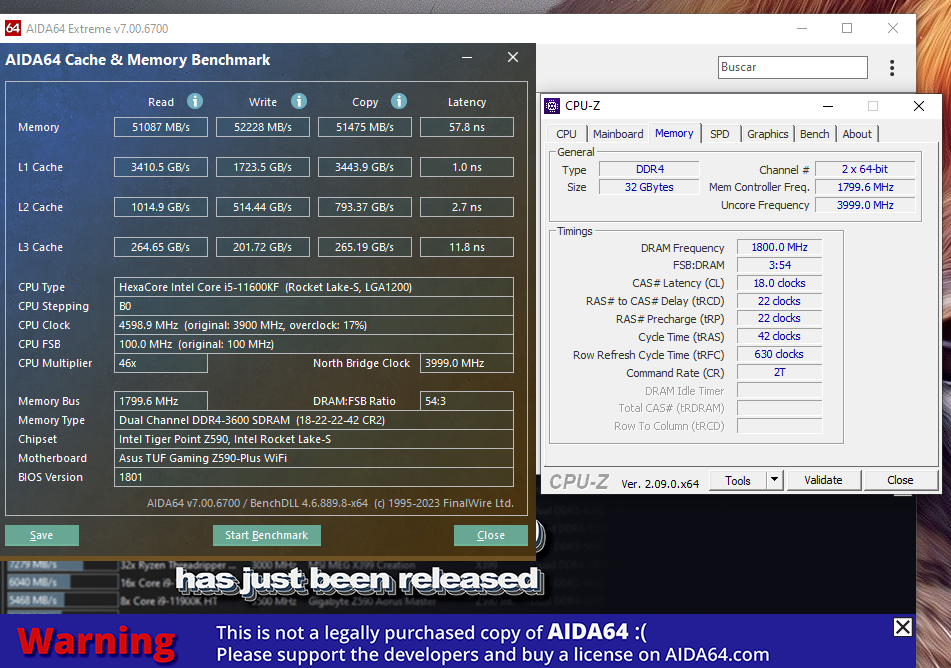Minimize the Cache & Memory Benchmark dialog
The height and width of the screenshot is (668, 951).
point(467,58)
